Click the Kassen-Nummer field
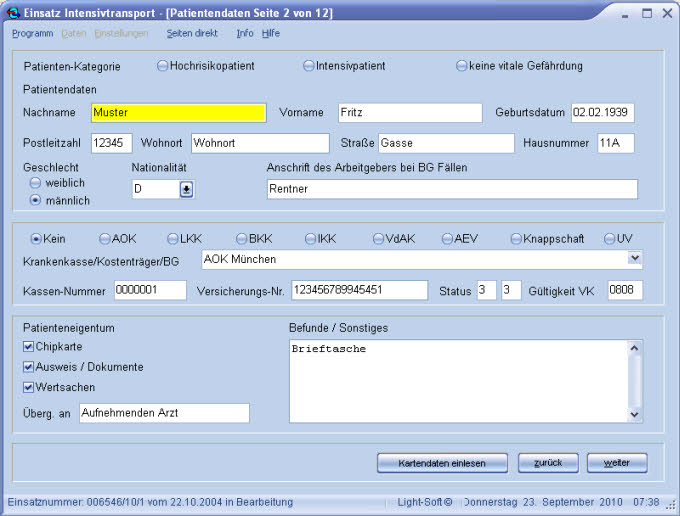The width and height of the screenshot is (680, 516). click(150, 290)
